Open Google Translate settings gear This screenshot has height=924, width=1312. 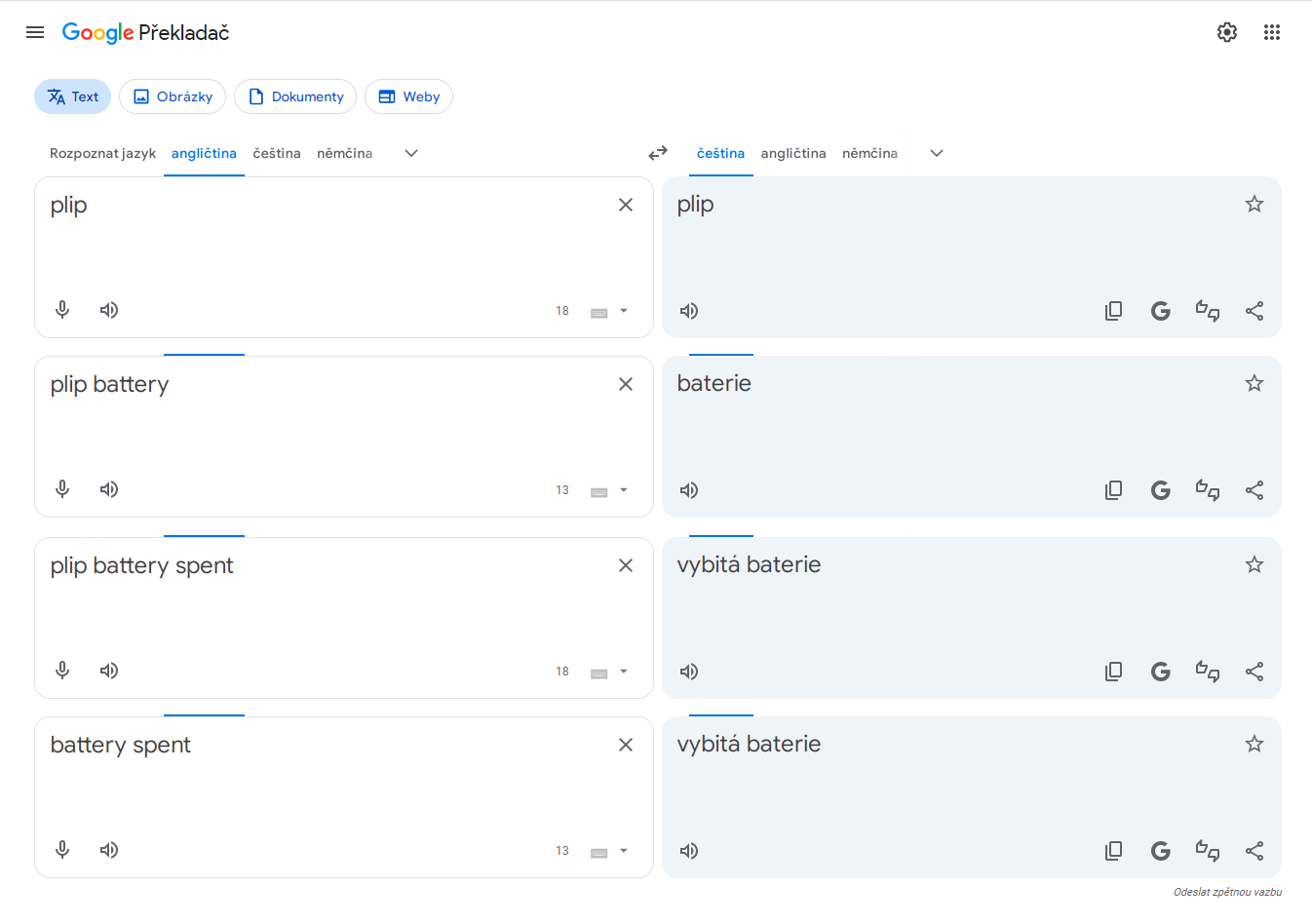click(1227, 32)
